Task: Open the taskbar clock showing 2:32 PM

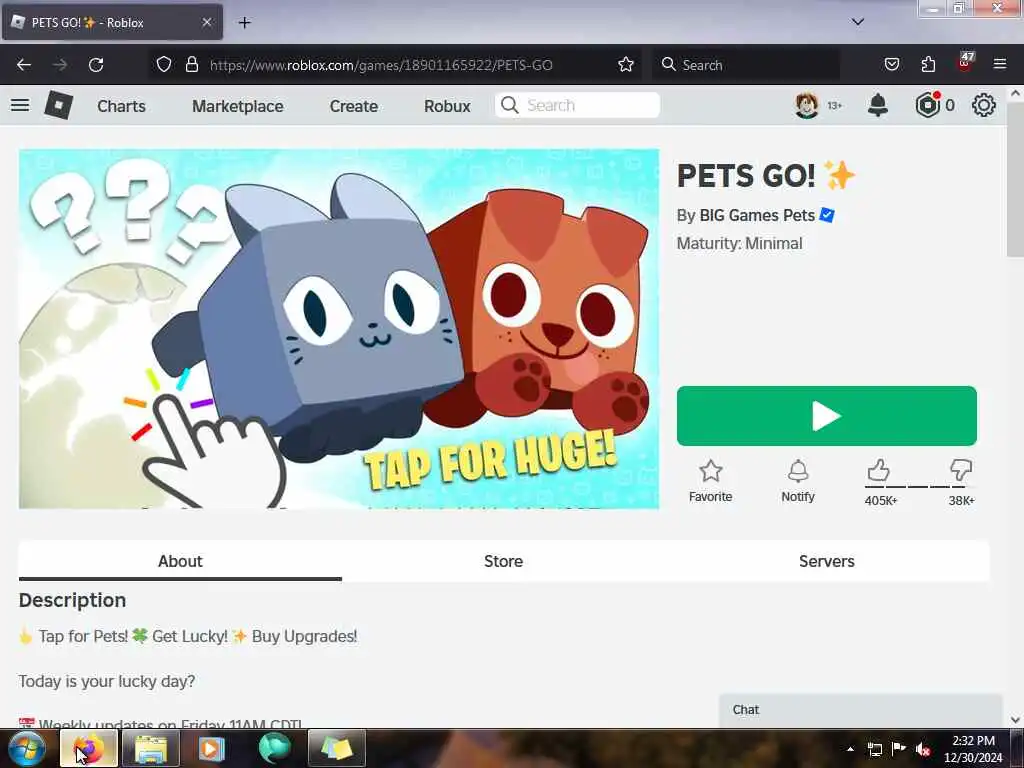Action: pyautogui.click(x=973, y=749)
